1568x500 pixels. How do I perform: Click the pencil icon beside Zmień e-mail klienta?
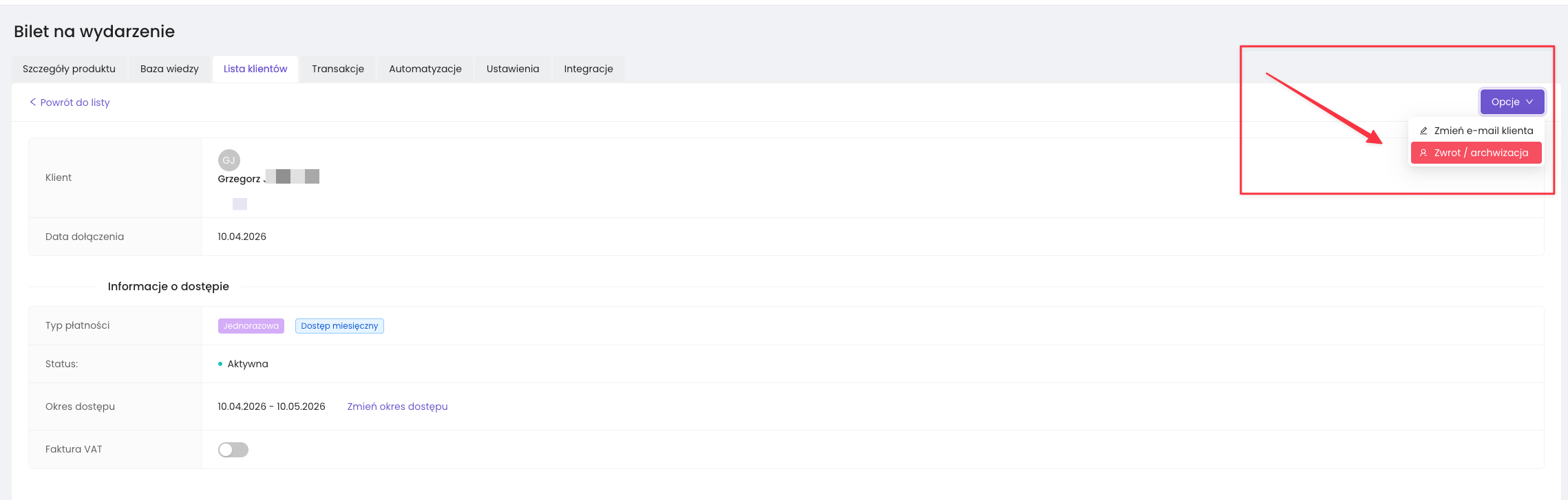click(1423, 131)
